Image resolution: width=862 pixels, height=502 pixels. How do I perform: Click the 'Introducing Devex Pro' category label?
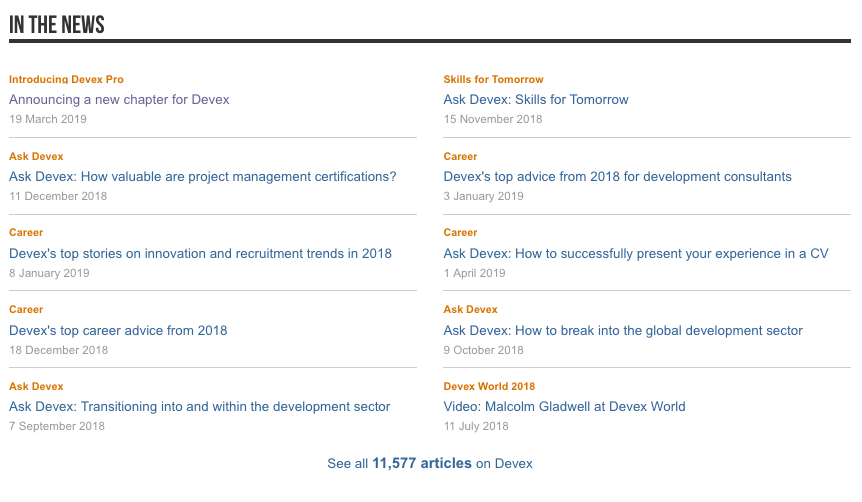(66, 79)
